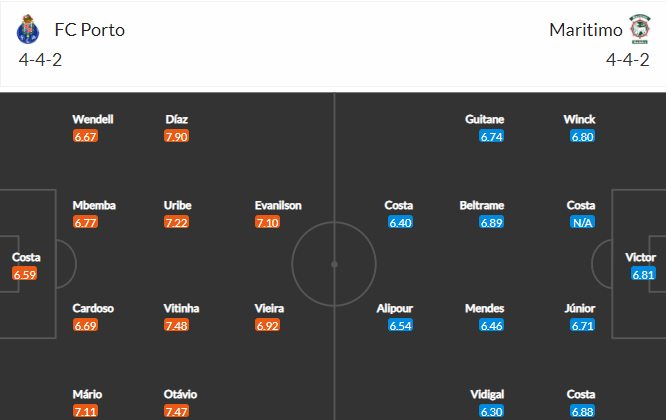Click Guitane's 6.74 rating badge
Viewport: 666px width, 420px height.
tap(491, 137)
